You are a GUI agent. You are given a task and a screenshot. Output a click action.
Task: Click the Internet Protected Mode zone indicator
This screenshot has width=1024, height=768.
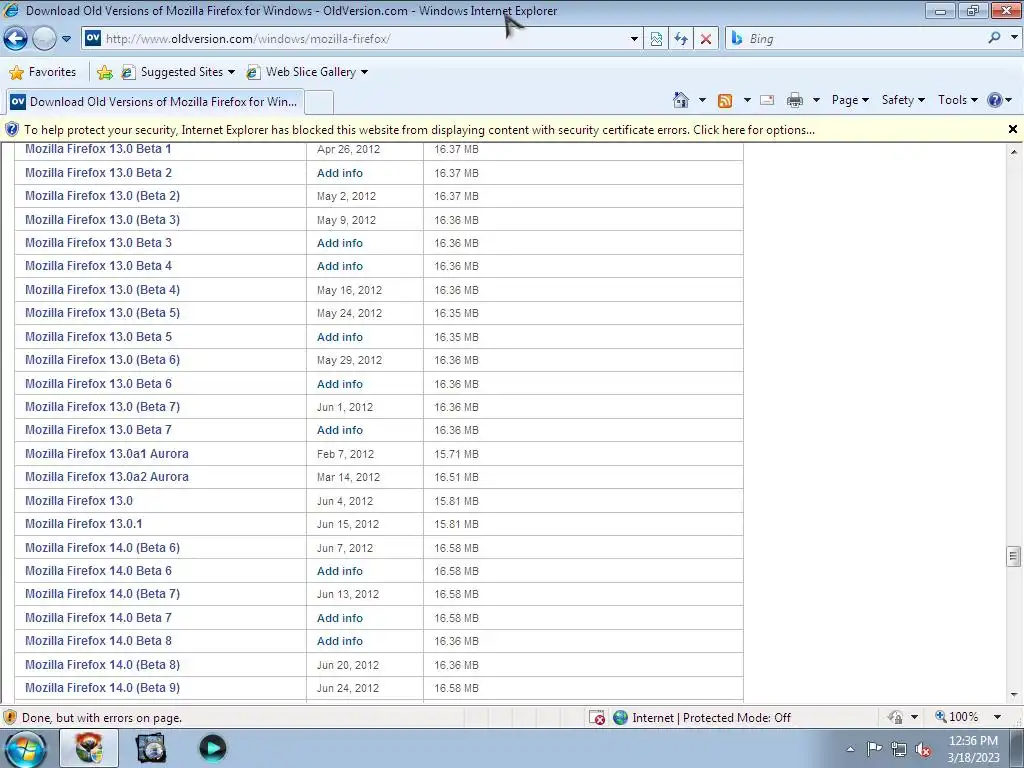(703, 718)
